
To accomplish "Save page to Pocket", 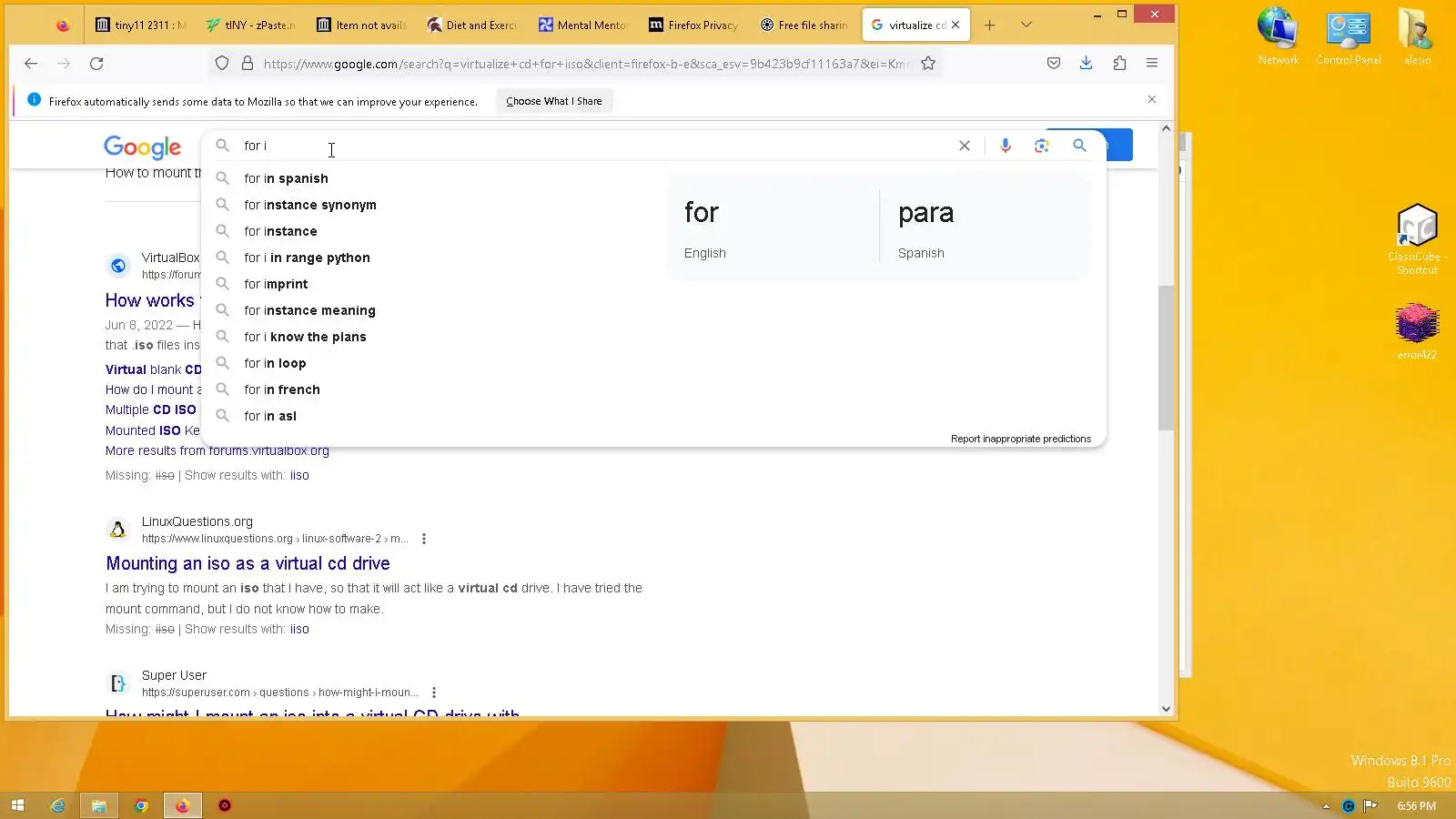I will [x=1054, y=64].
